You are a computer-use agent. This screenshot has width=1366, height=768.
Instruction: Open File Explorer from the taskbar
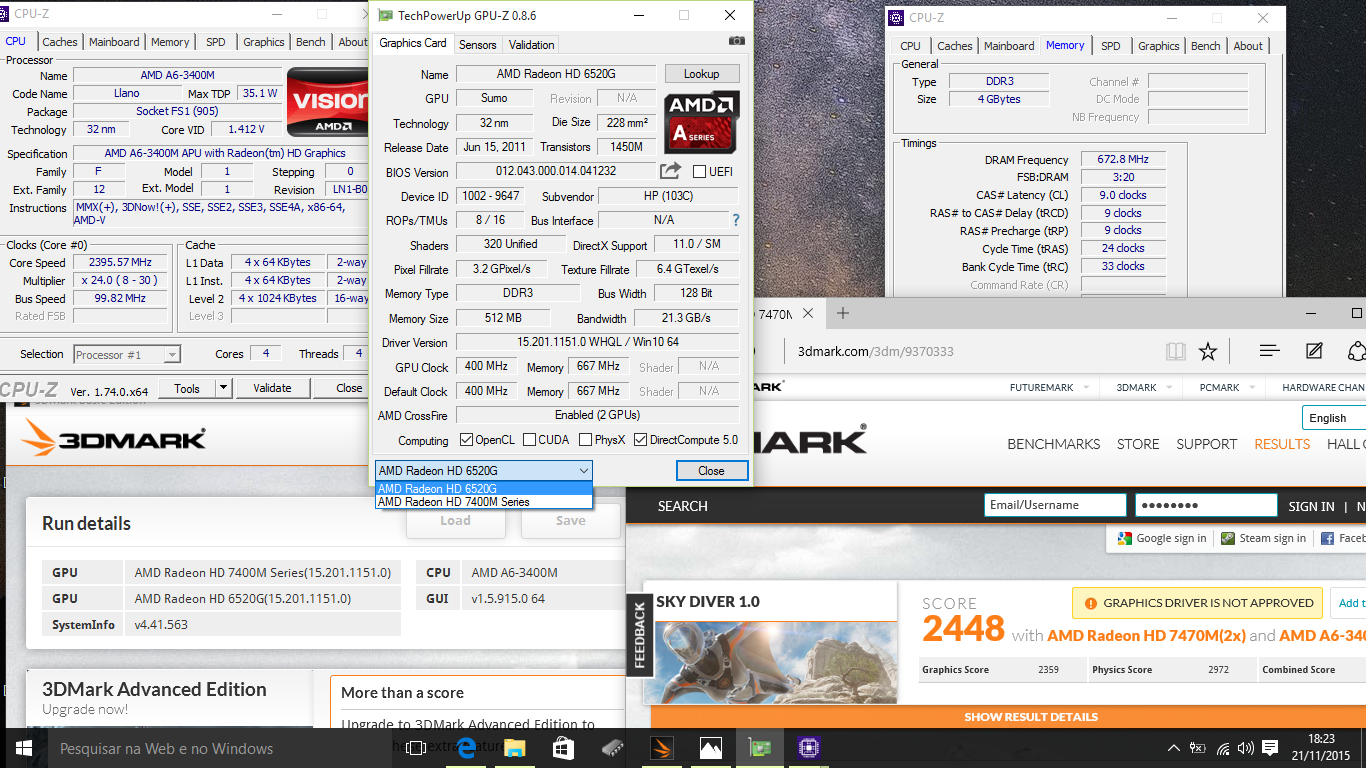tap(514, 748)
